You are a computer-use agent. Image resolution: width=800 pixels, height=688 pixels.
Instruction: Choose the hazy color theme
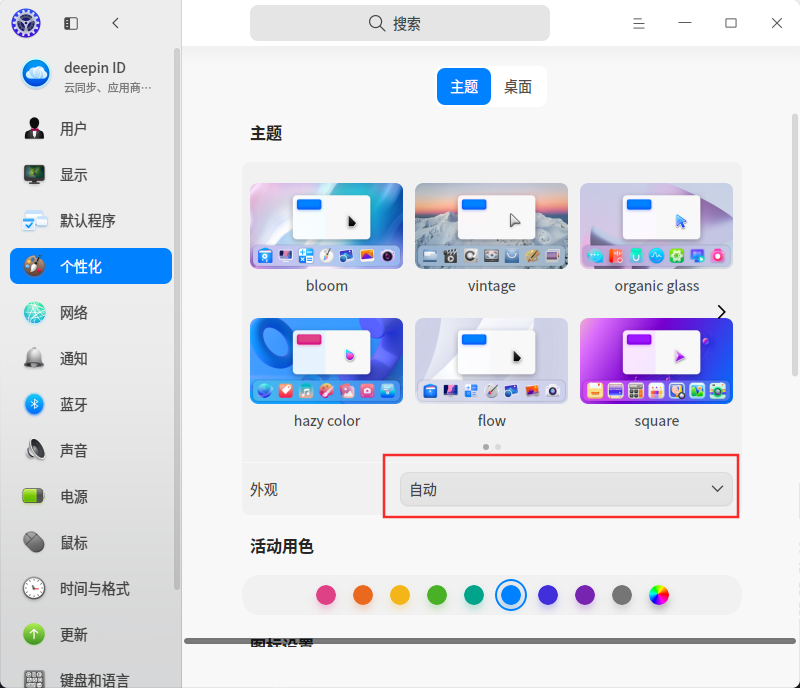click(x=327, y=361)
